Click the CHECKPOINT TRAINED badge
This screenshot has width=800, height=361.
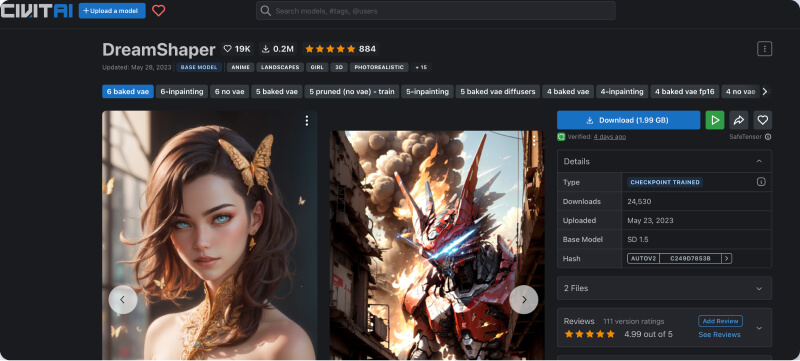click(665, 182)
